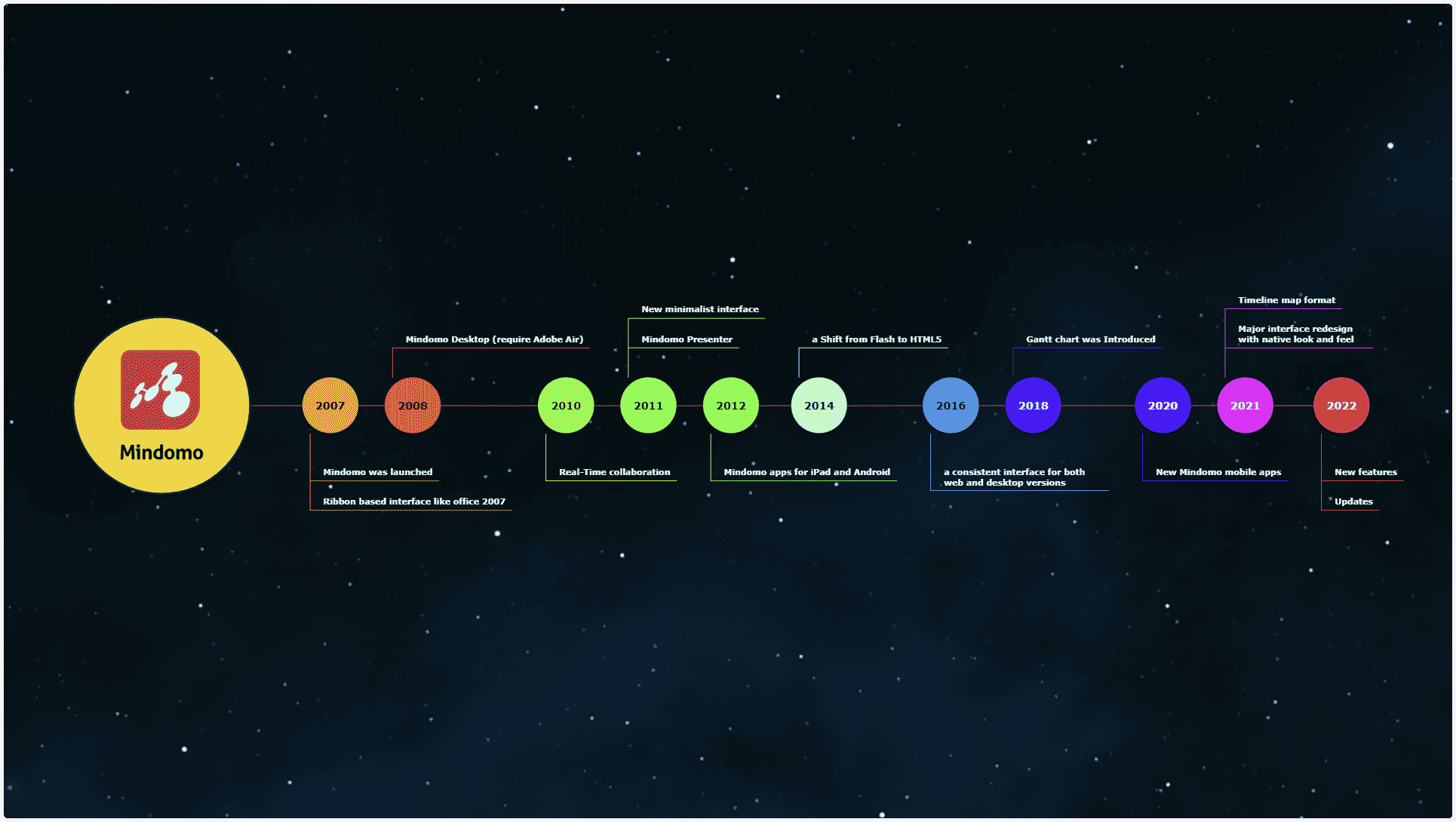Click 'Ribbon based interface like office 2007'
Viewport: 1456px width, 822px height.
pos(414,501)
